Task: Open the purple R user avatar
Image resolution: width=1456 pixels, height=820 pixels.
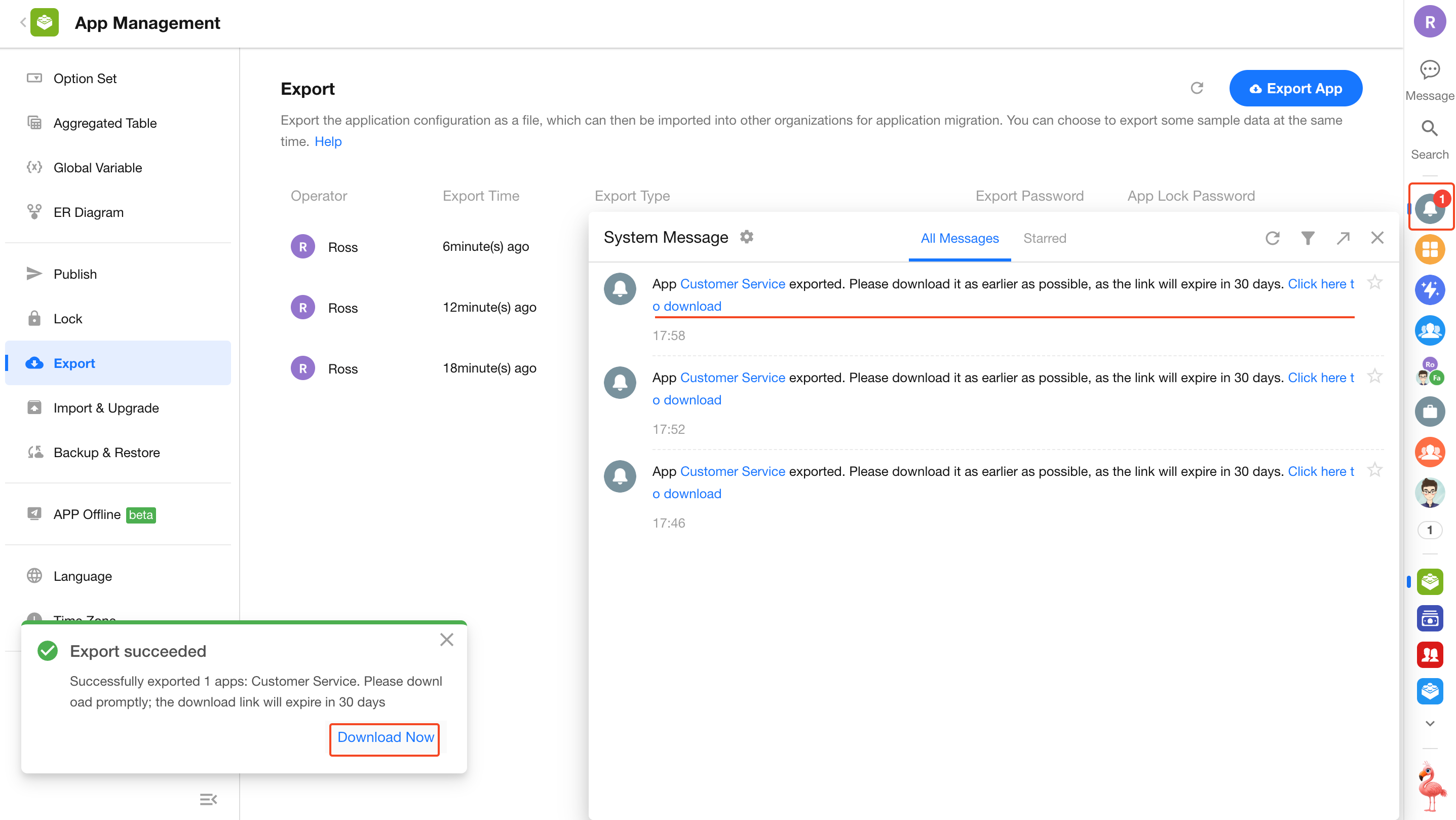Action: (x=1430, y=22)
